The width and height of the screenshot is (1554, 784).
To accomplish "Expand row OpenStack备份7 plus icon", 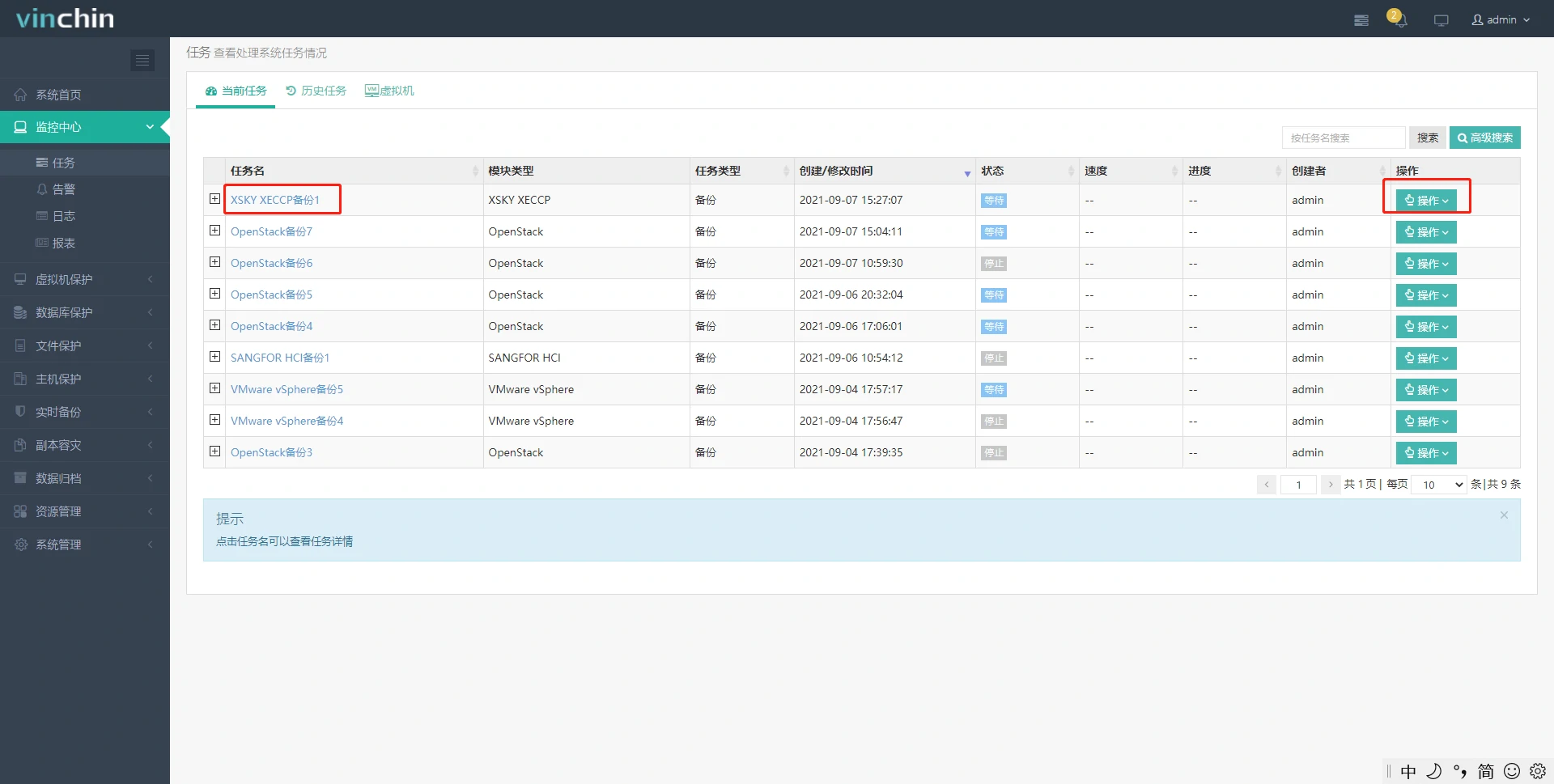I will [214, 231].
